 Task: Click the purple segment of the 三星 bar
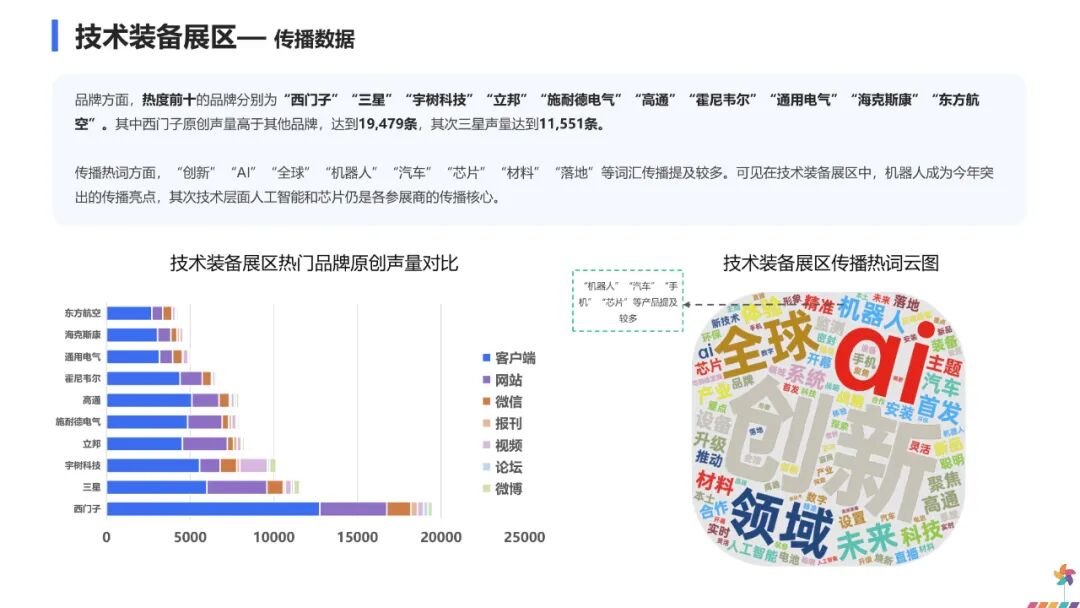pos(237,488)
